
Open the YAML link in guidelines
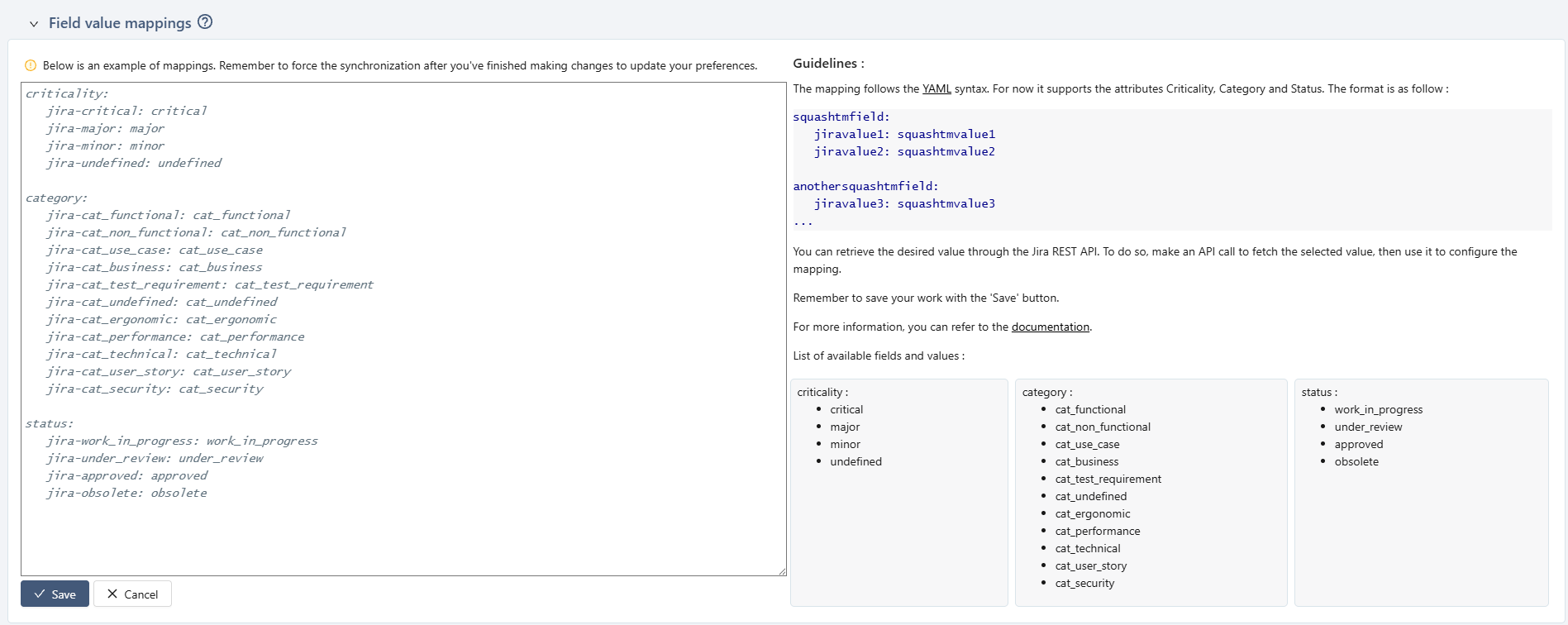pyautogui.click(x=937, y=88)
